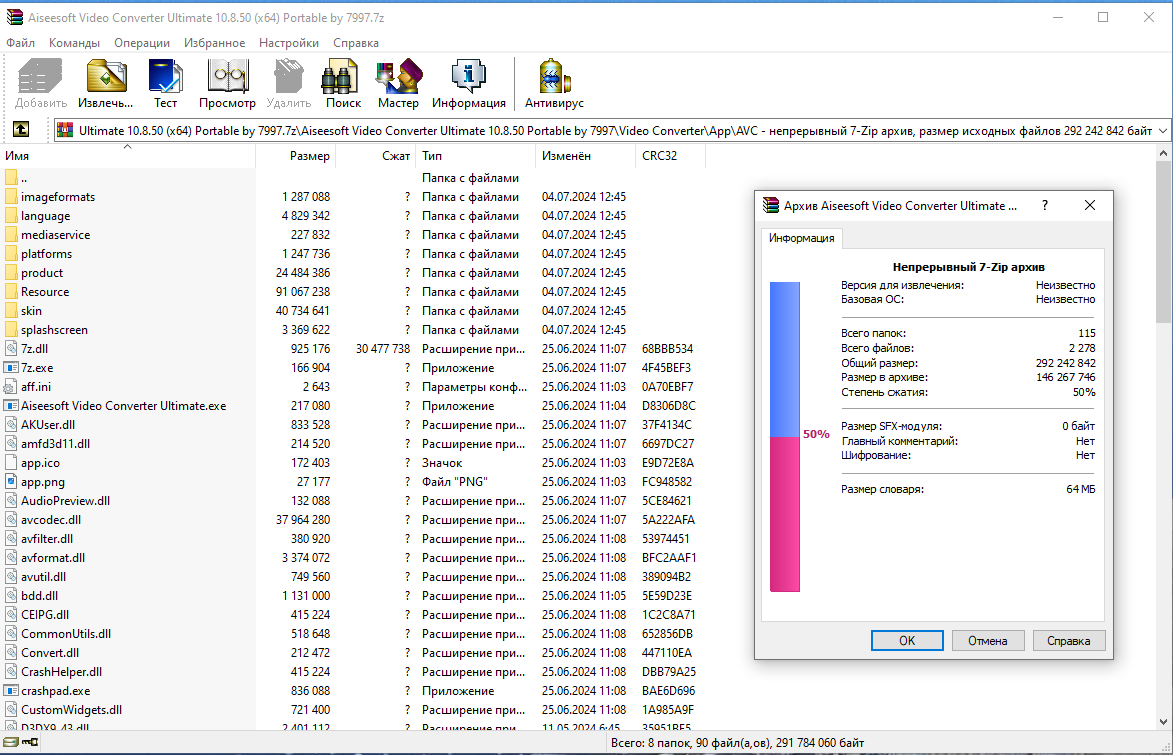This screenshot has width=1173, height=755.
Task: Click the aff.ini settings file icon
Action: tap(11, 387)
